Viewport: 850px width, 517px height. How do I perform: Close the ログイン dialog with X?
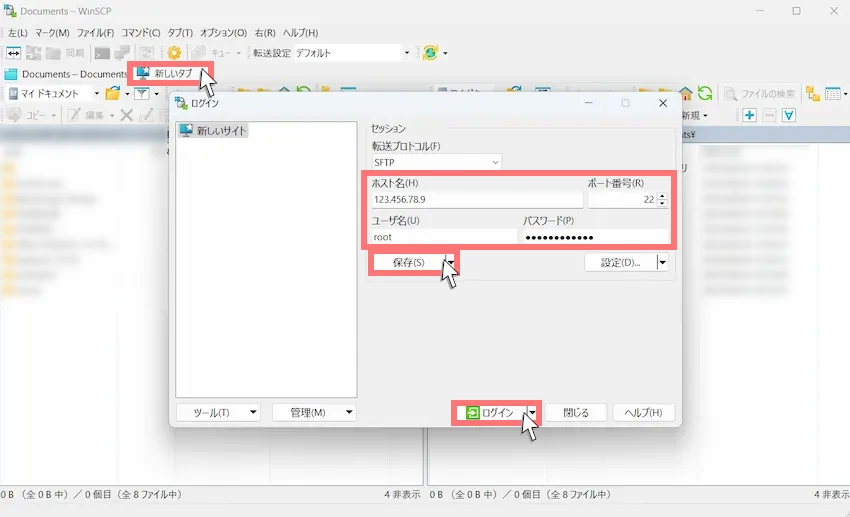(662, 103)
